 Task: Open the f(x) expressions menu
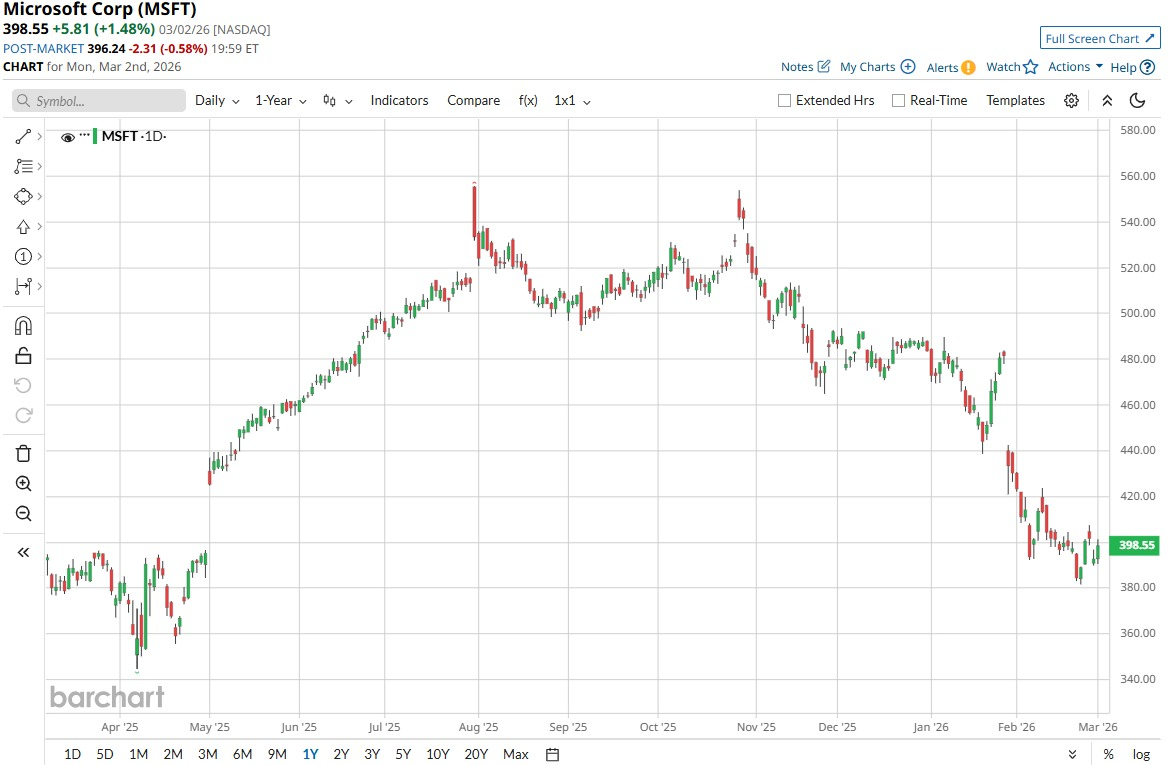pyautogui.click(x=528, y=101)
